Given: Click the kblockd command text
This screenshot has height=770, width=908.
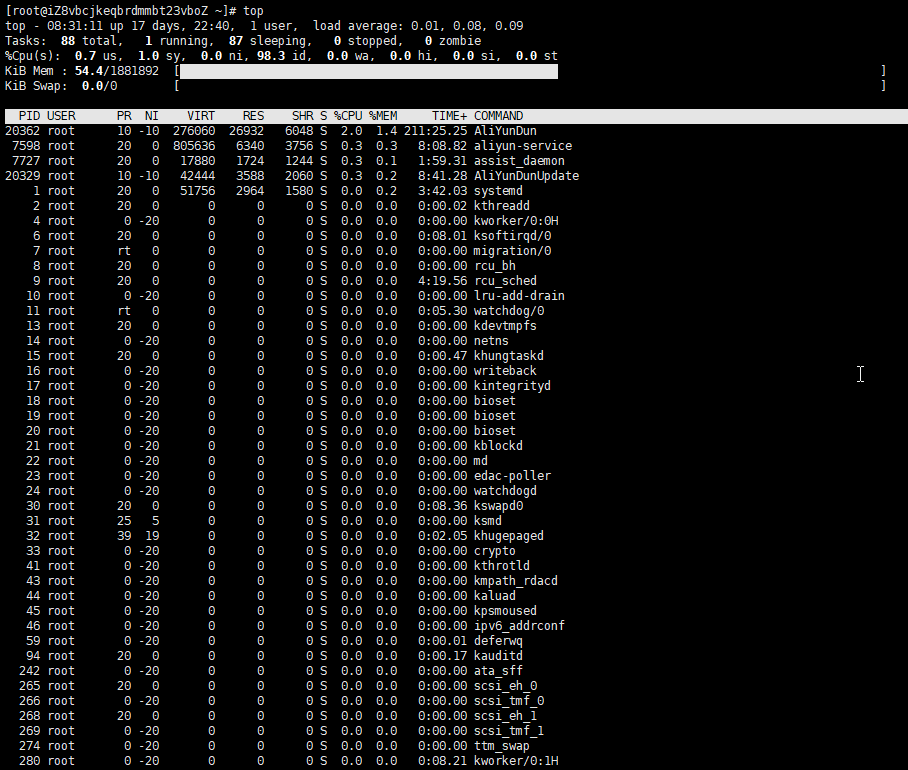Looking at the screenshot, I should tap(498, 446).
